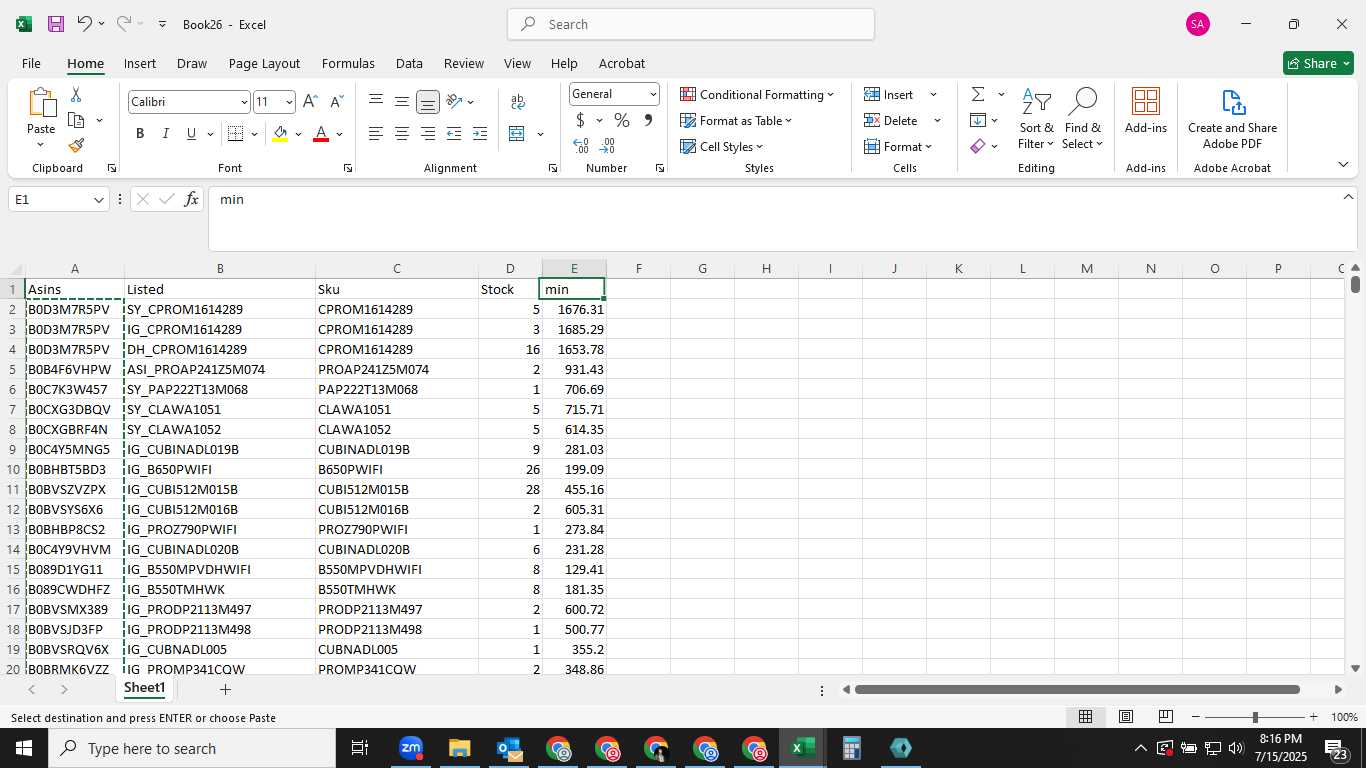The height and width of the screenshot is (768, 1366).
Task: Zoom out with the minus button
Action: 1196,717
